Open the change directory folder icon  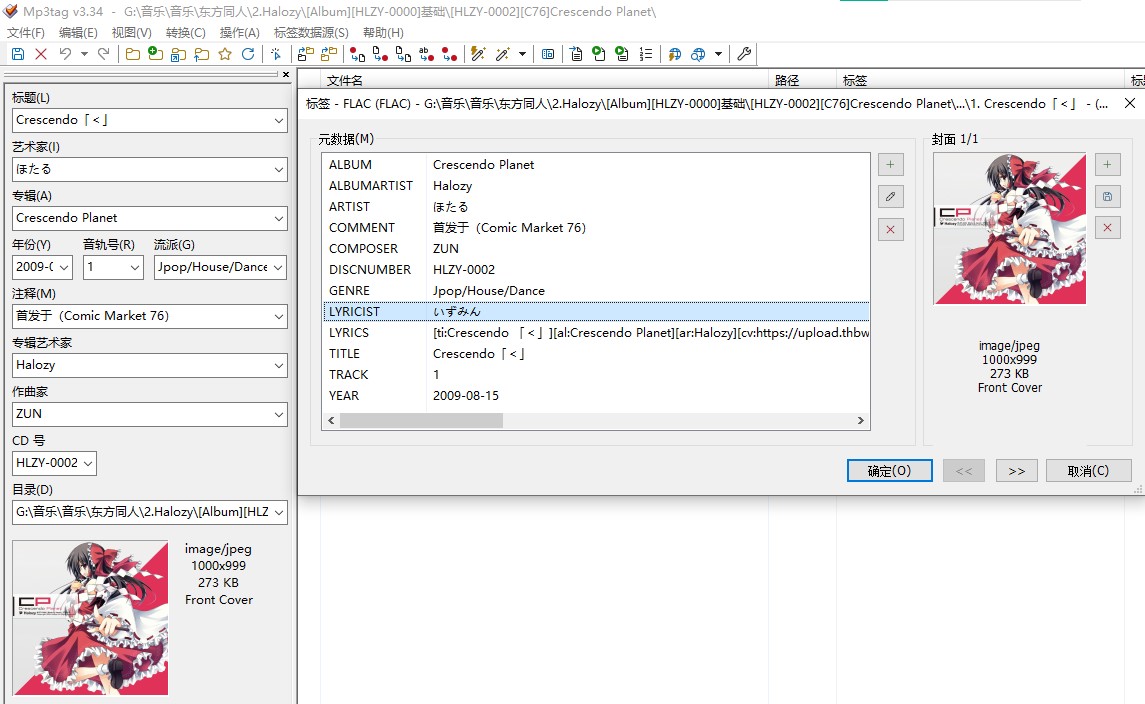pyautogui.click(x=132, y=54)
